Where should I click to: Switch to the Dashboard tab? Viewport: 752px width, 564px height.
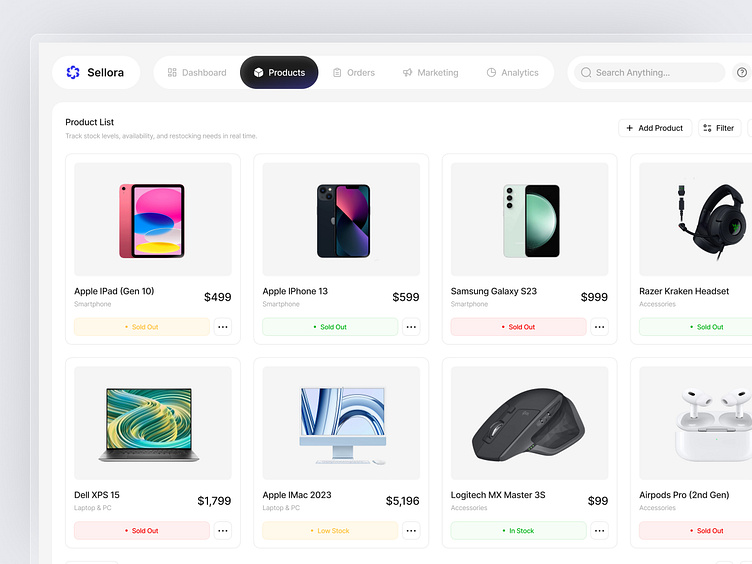(197, 72)
